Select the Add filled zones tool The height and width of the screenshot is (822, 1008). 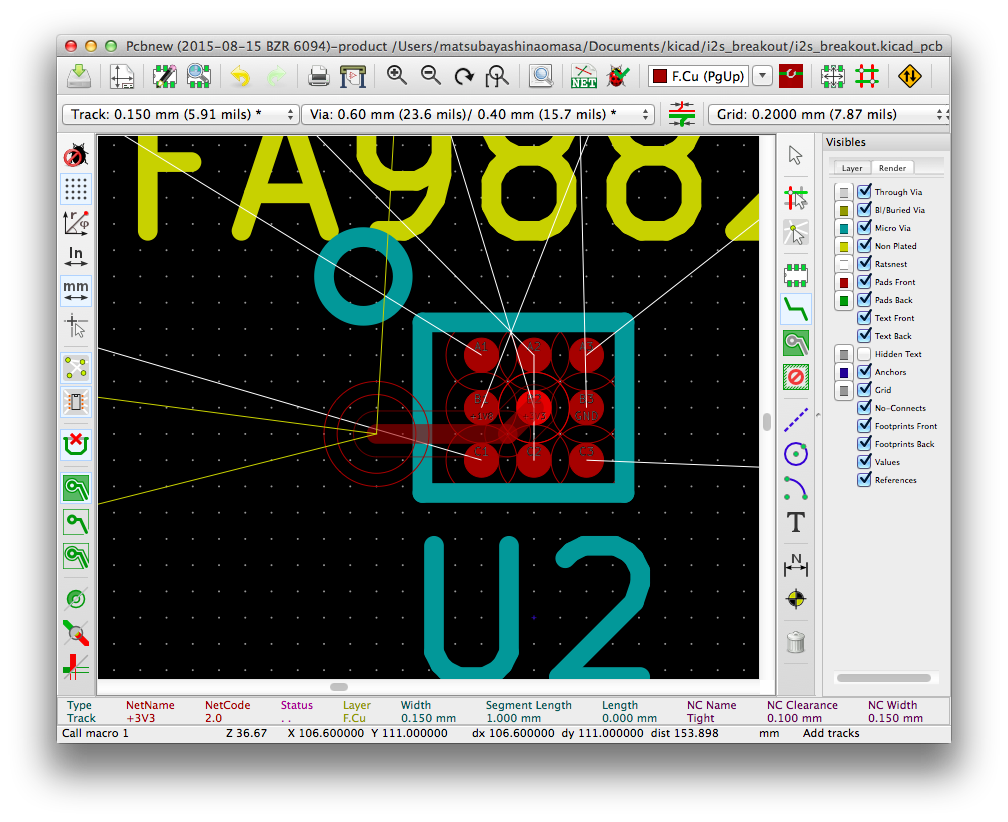[x=796, y=343]
